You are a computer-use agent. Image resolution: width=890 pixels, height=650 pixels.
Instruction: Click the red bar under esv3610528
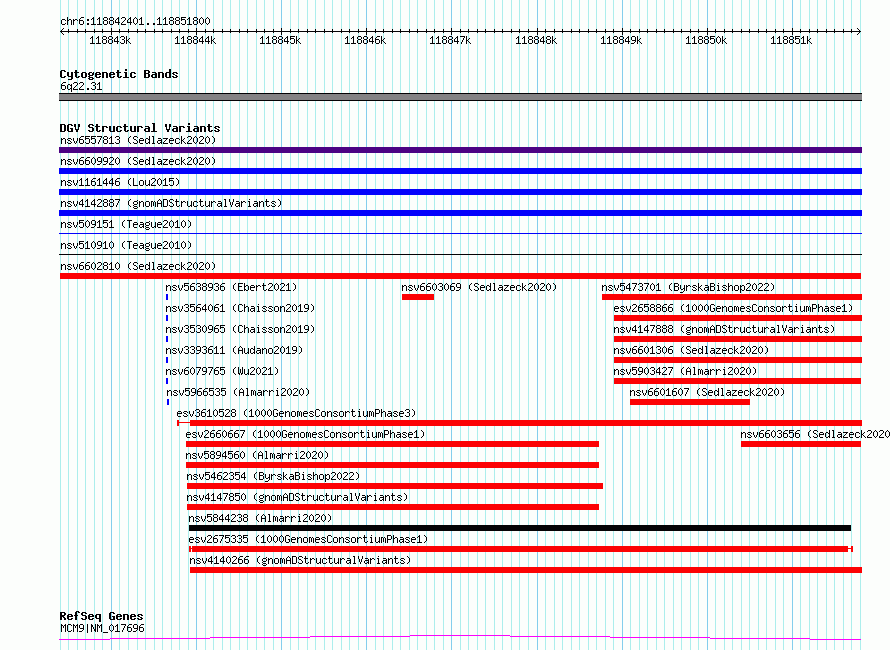(519, 423)
